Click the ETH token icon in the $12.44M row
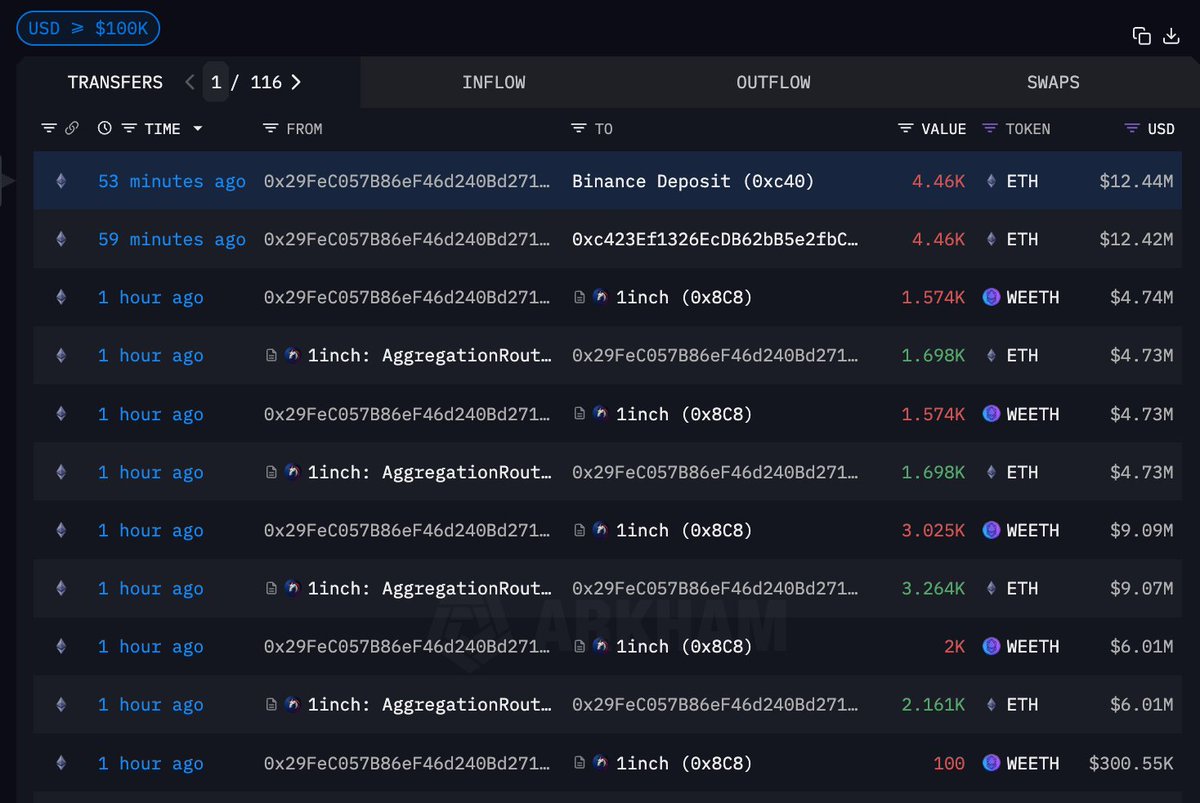Viewport: 1200px width, 803px height. click(991, 181)
